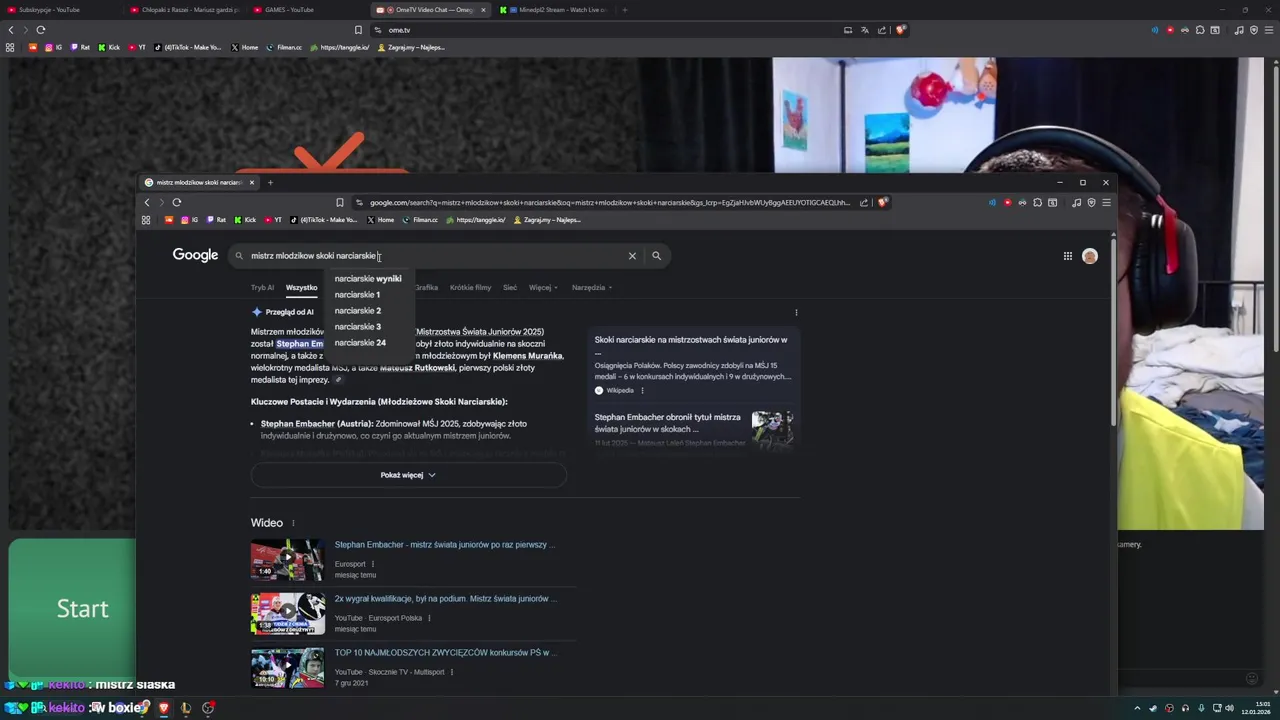
Task: Open "TOP 10 NAJMŁODSZYCH ZWYCIĘZCÓW" video link
Action: [x=444, y=653]
